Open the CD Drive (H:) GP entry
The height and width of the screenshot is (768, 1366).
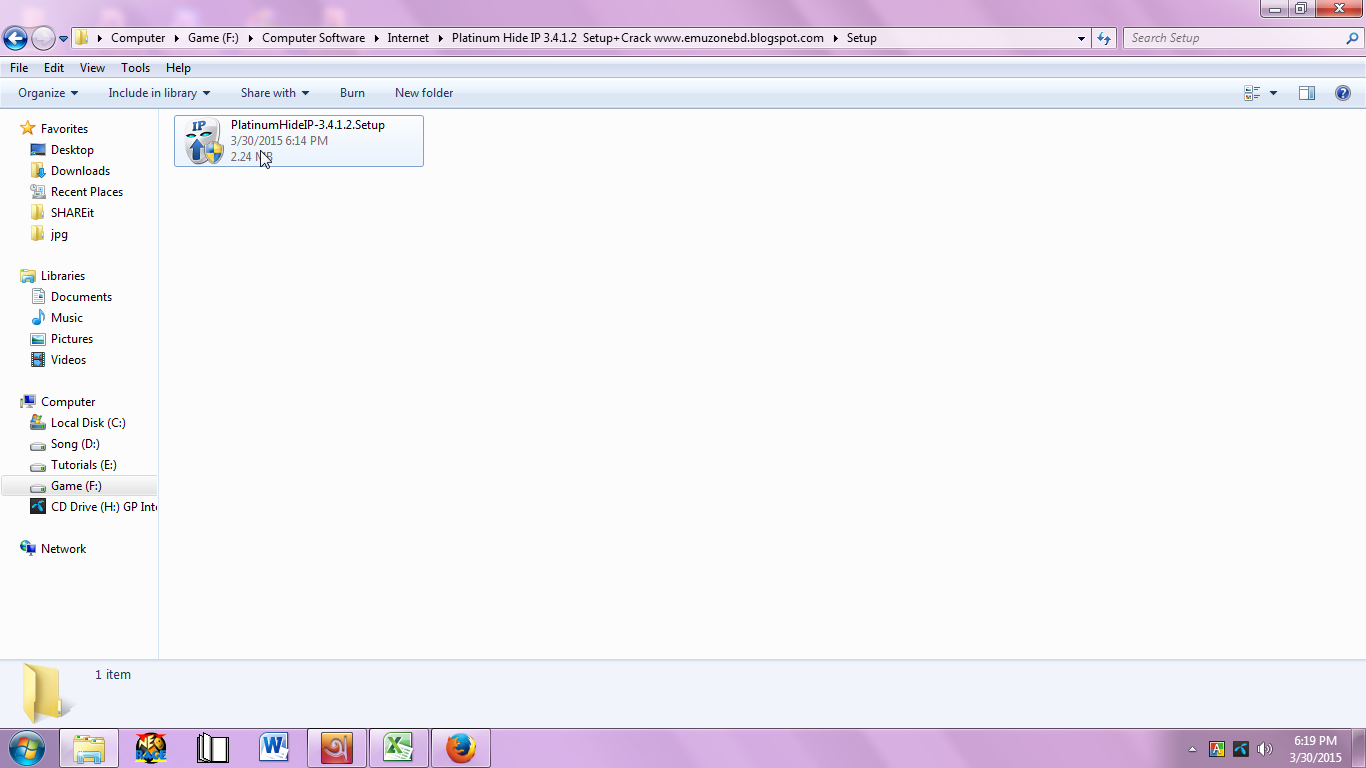point(93,507)
